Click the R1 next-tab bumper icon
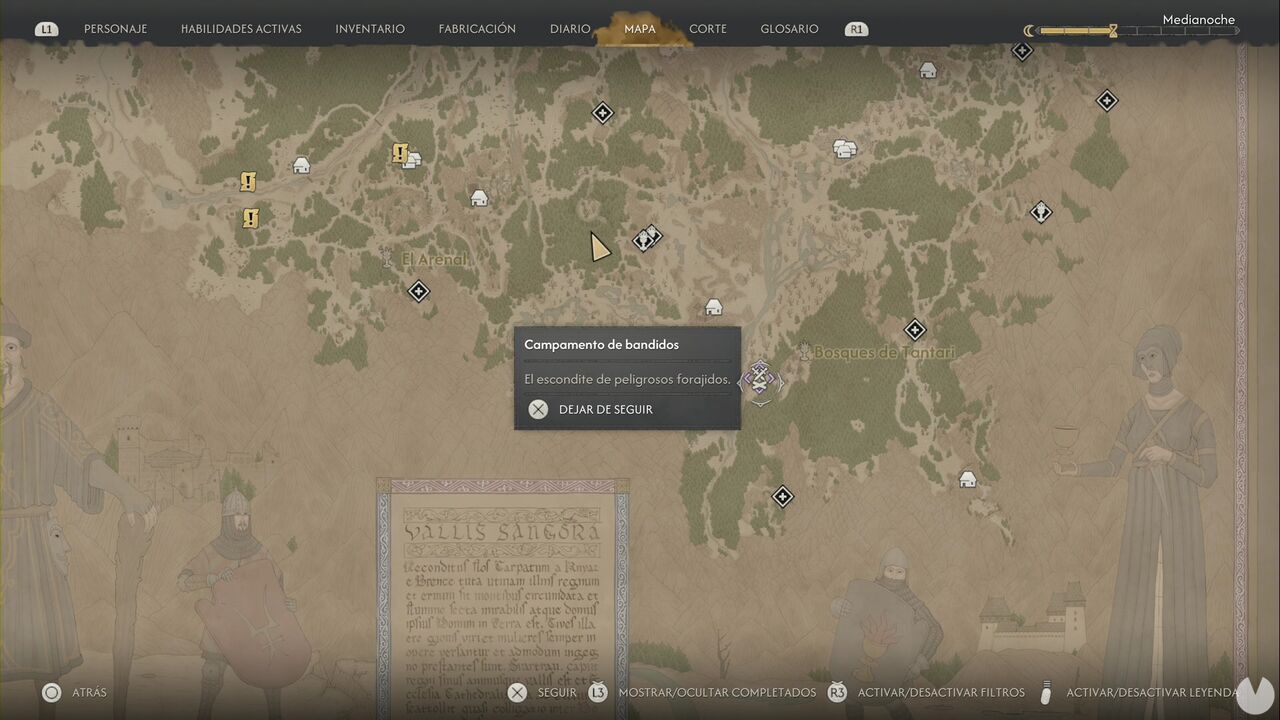 [x=855, y=29]
